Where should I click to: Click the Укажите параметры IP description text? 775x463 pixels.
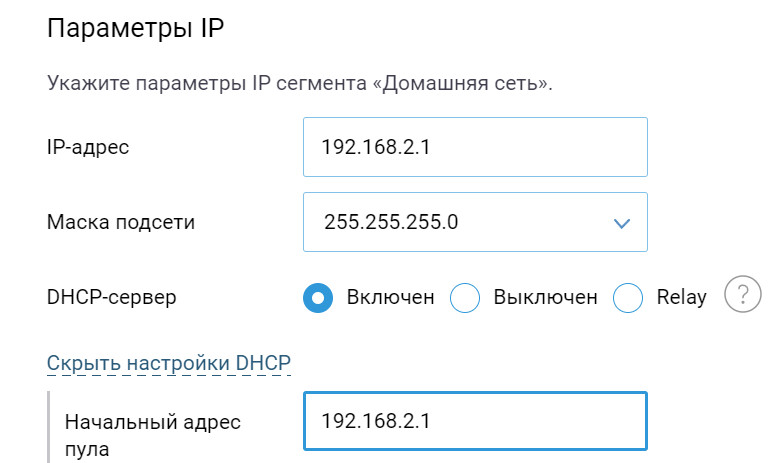coord(200,82)
